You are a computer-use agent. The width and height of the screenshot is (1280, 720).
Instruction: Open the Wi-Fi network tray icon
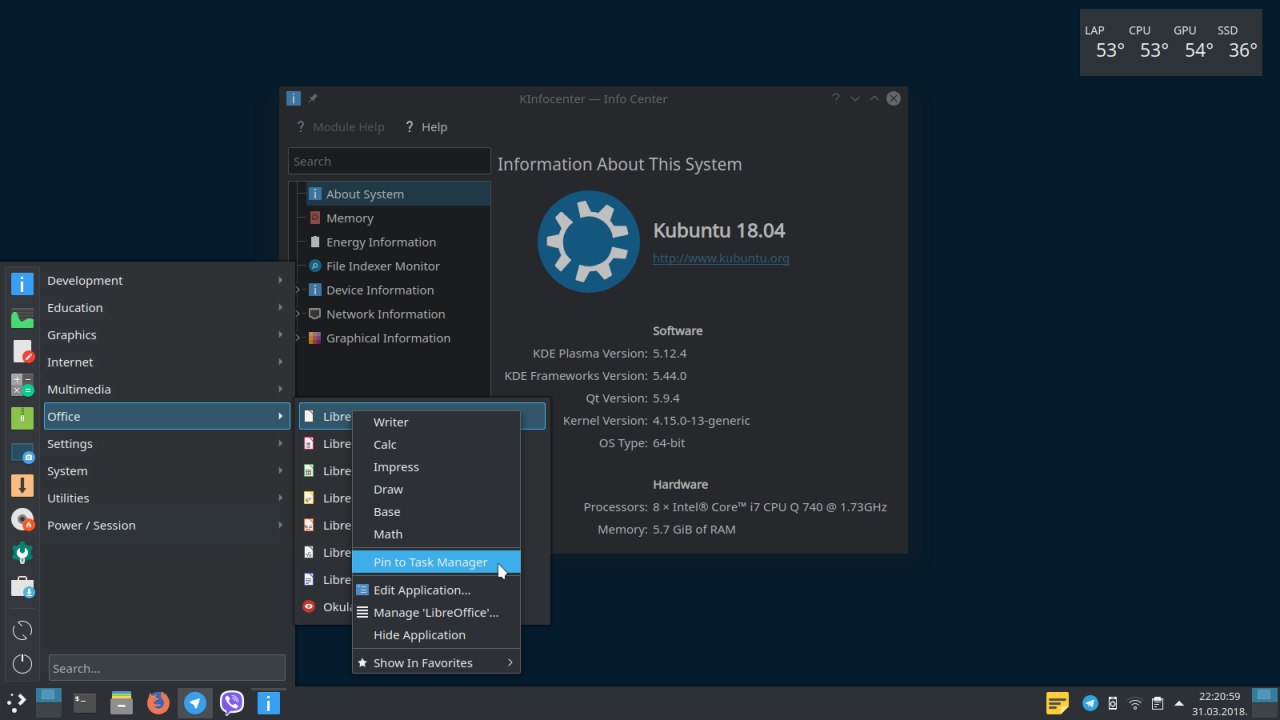coord(1135,703)
